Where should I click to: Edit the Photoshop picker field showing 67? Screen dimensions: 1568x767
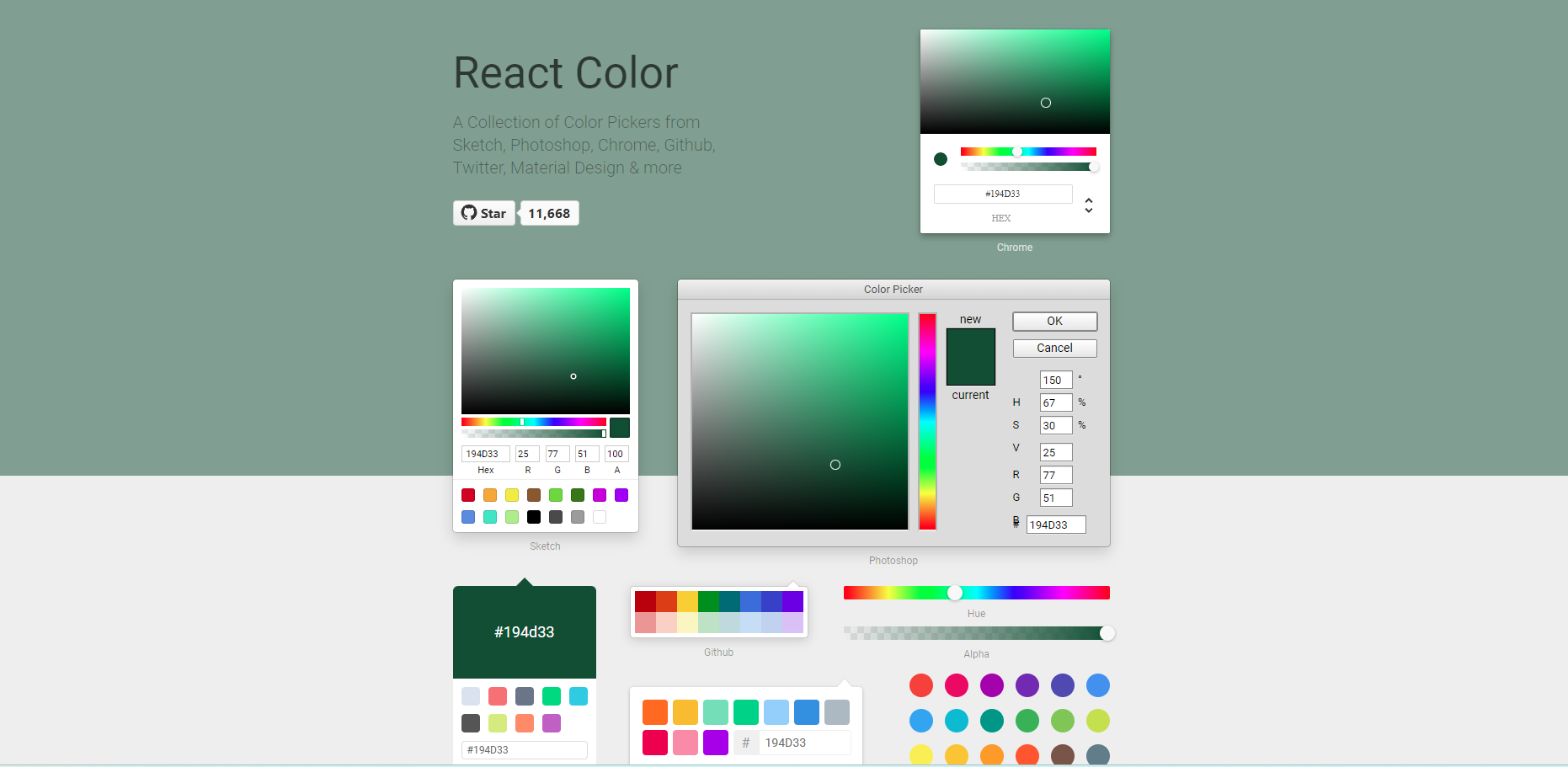pyautogui.click(x=1056, y=403)
